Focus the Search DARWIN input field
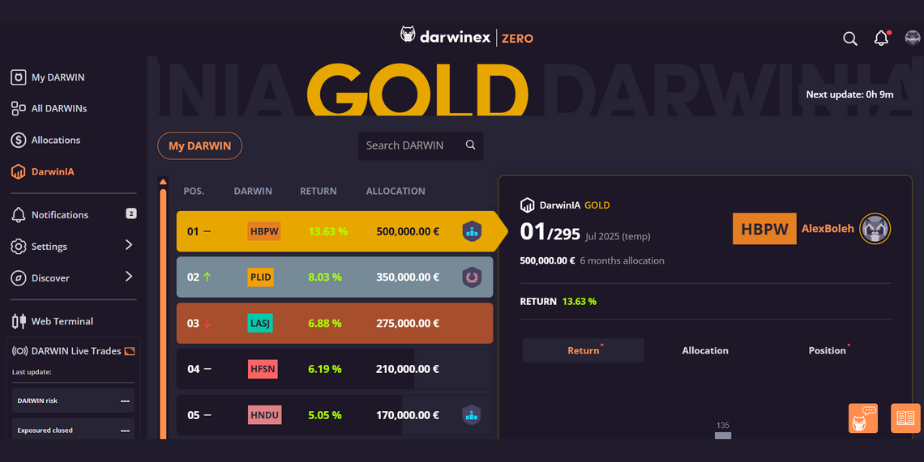This screenshot has height=462, width=924. [x=421, y=146]
